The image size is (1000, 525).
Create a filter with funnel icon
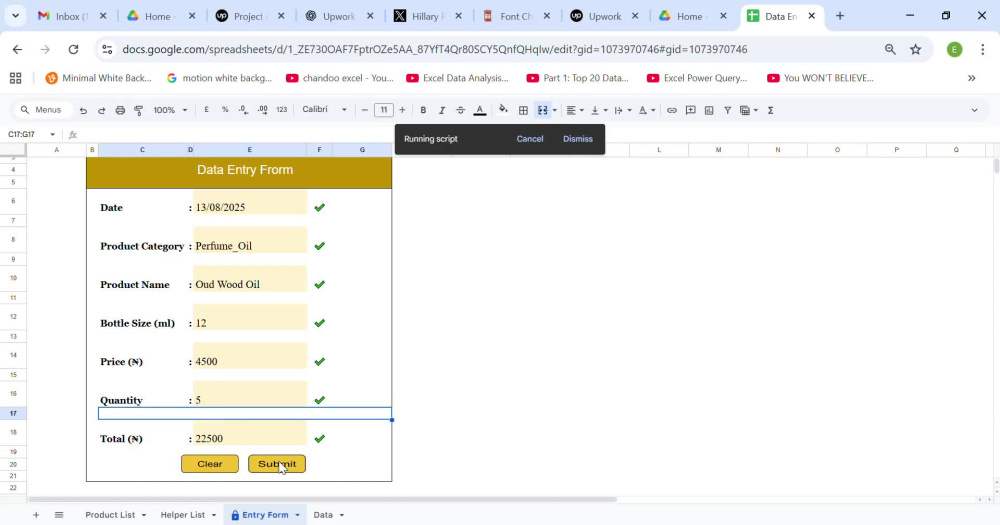click(727, 110)
